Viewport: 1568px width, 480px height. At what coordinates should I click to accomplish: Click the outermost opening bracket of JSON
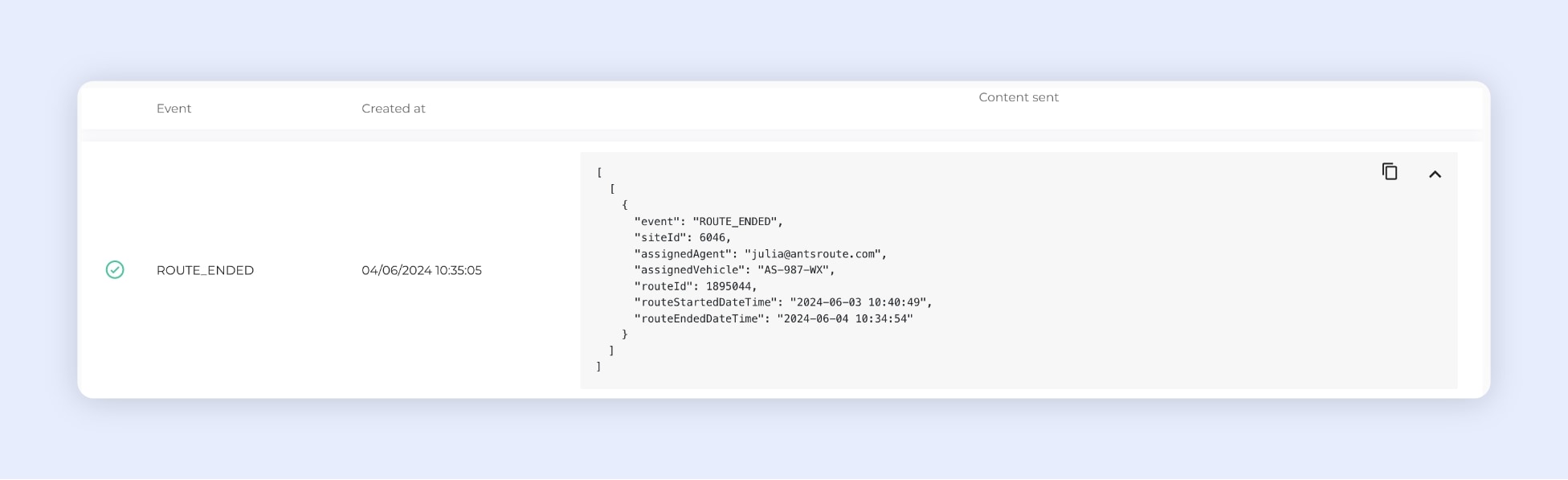coord(599,172)
